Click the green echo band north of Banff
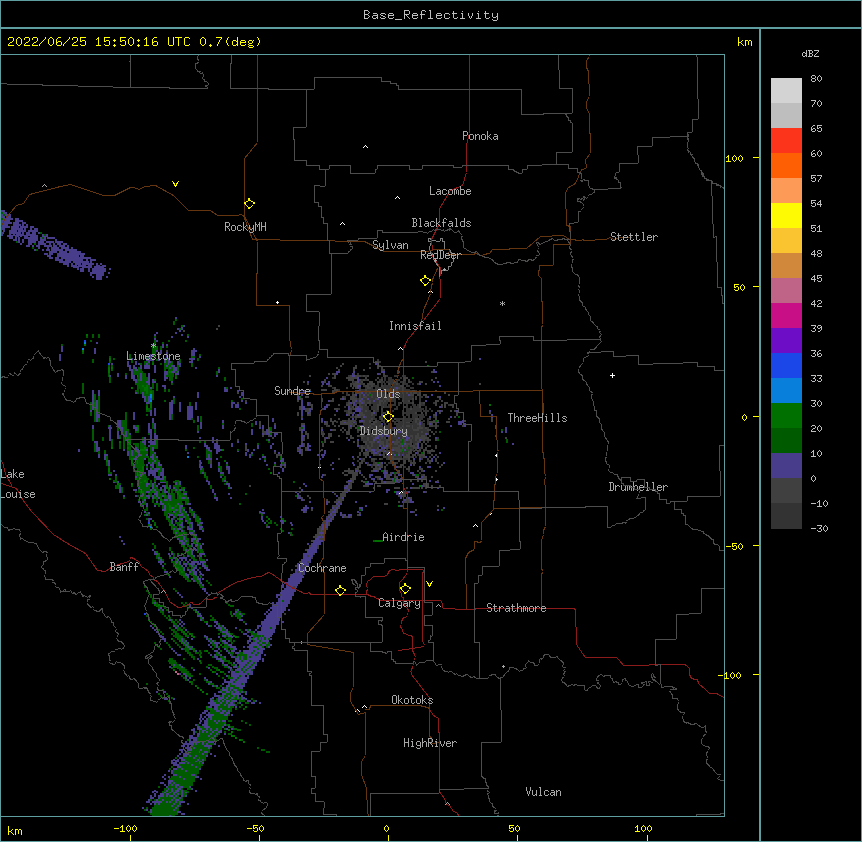Viewport: 862px width, 842px height. click(x=165, y=495)
